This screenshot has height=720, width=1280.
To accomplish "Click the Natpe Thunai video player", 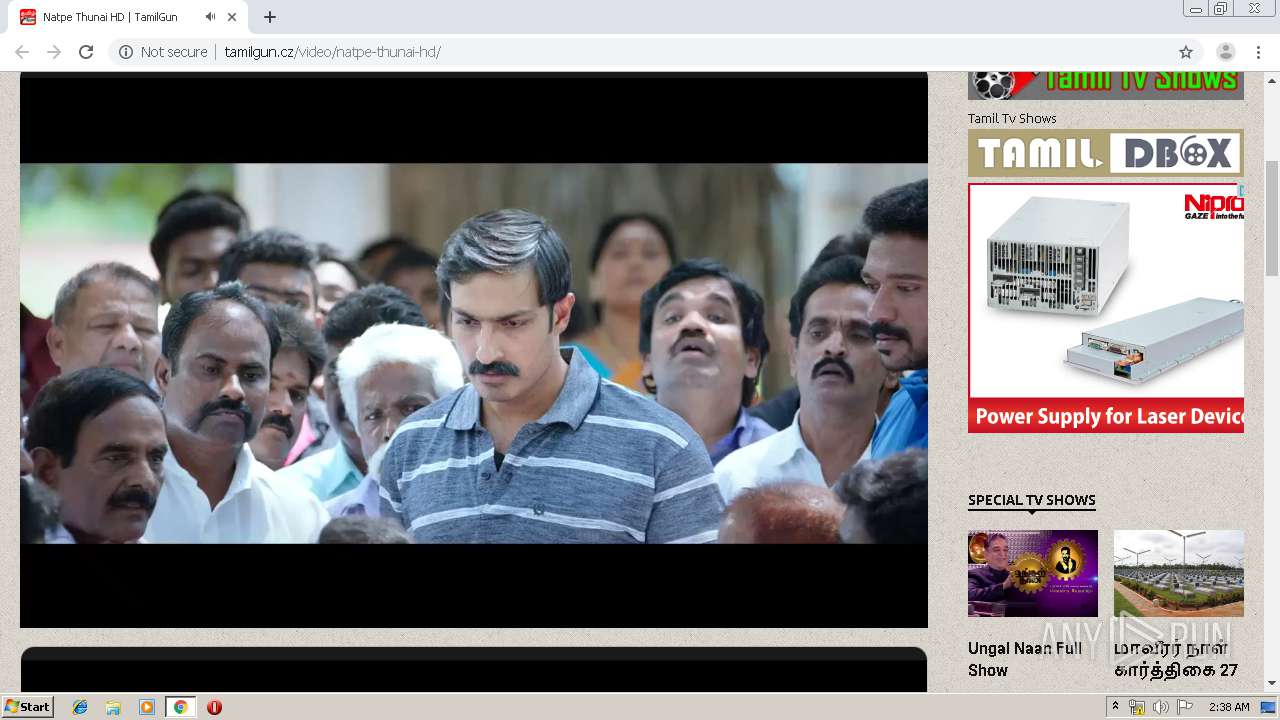I will point(474,352).
